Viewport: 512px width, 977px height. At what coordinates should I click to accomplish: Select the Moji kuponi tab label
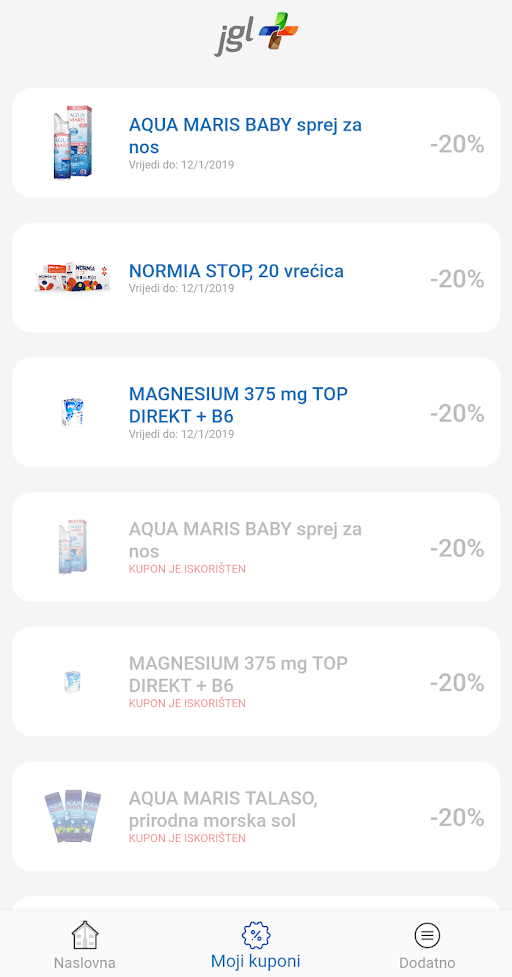(x=255, y=960)
